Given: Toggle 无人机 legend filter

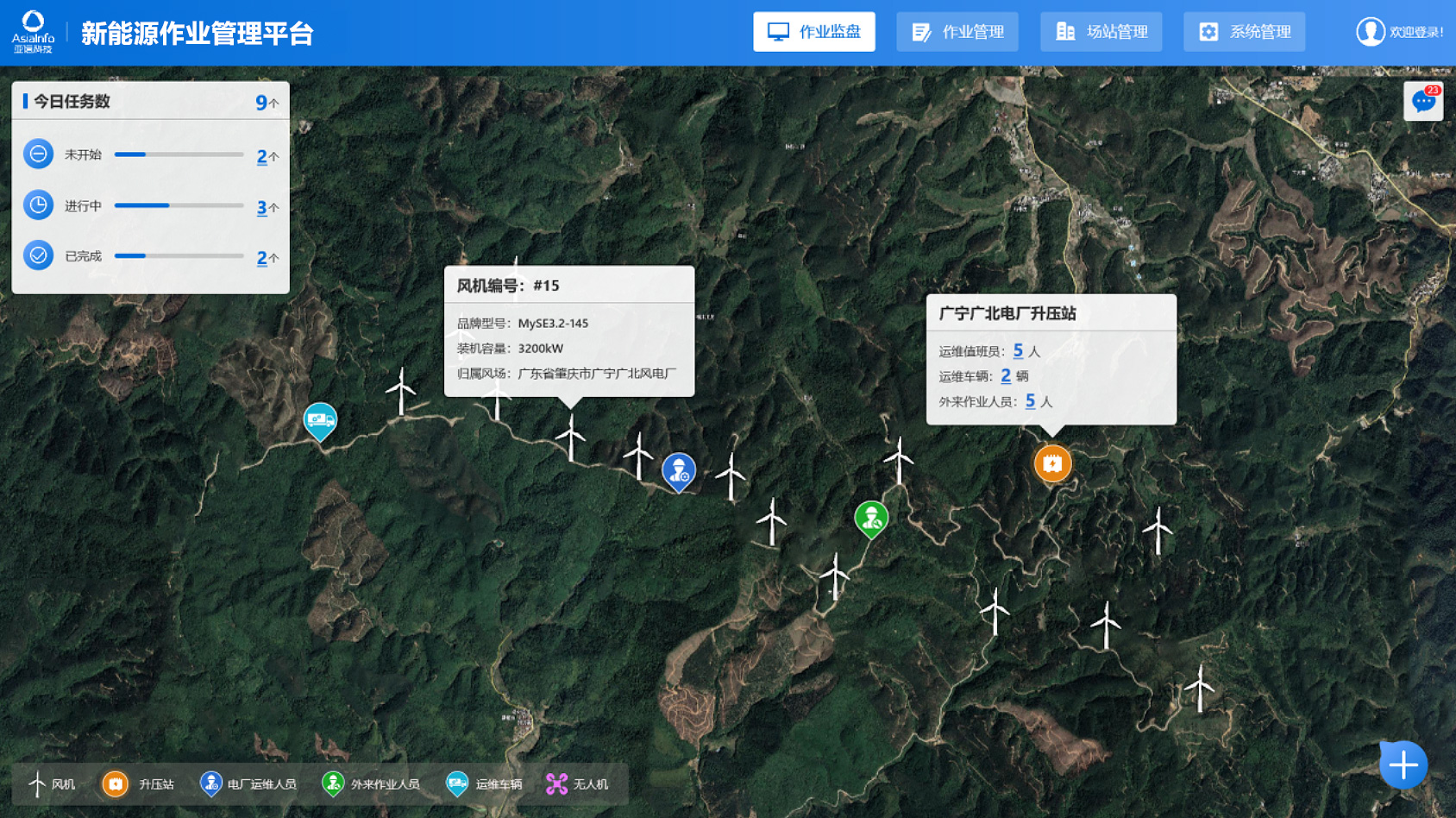Looking at the screenshot, I should pyautogui.click(x=577, y=784).
